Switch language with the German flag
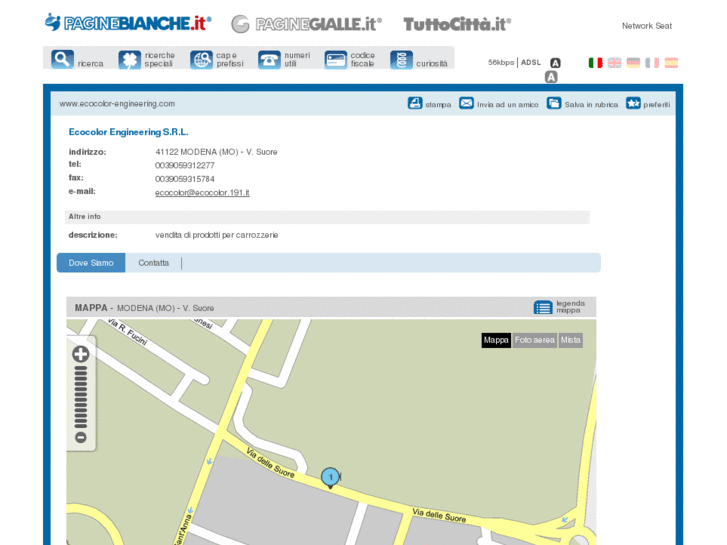 (x=633, y=63)
